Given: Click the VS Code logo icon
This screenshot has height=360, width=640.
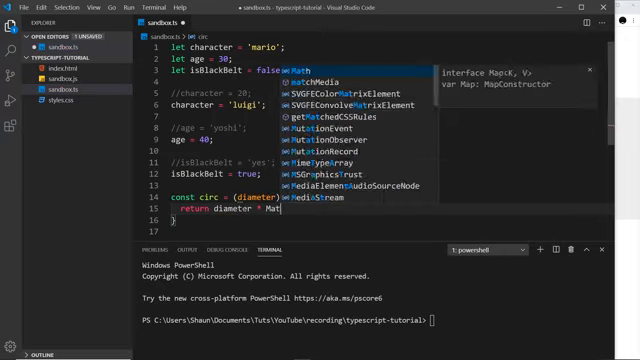Looking at the screenshot, I should click(x=7, y=7).
